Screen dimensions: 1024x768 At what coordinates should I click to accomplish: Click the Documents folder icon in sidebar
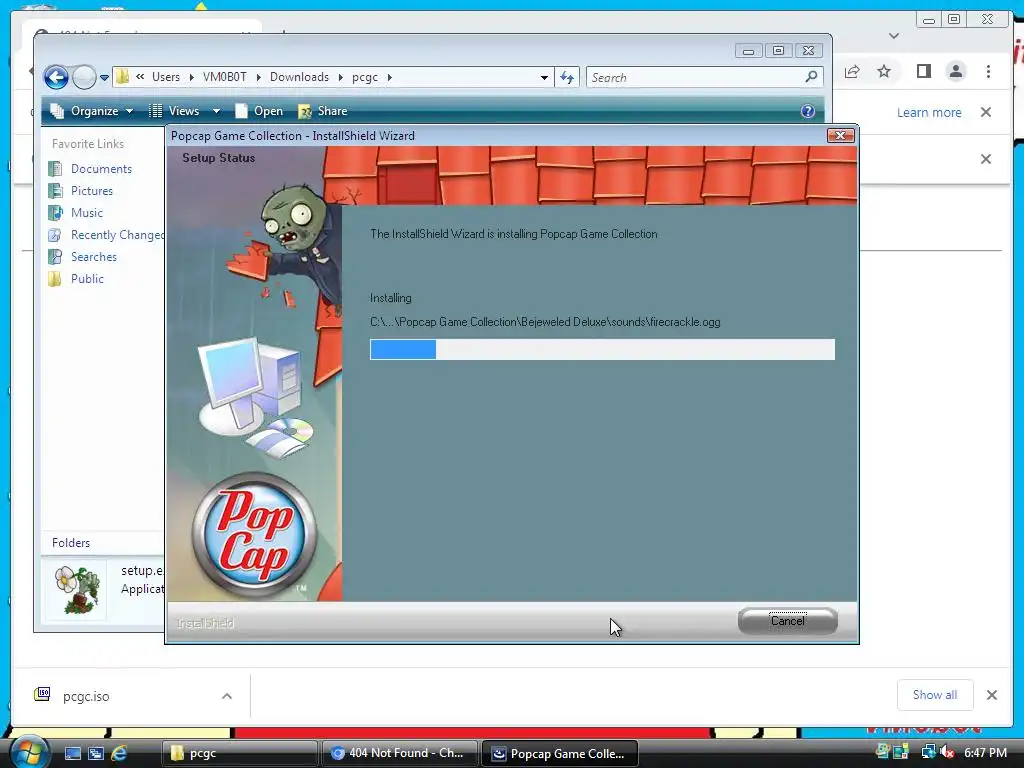click(x=56, y=169)
